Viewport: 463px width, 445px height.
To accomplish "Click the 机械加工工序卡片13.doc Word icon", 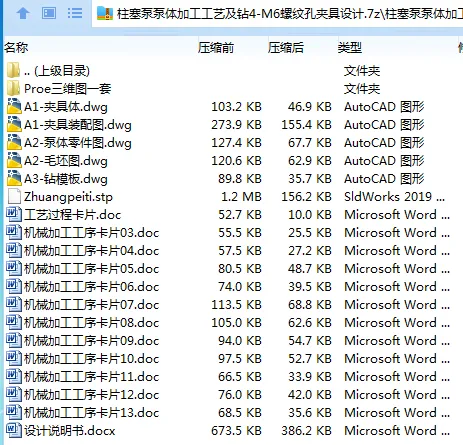I will [x=14, y=412].
